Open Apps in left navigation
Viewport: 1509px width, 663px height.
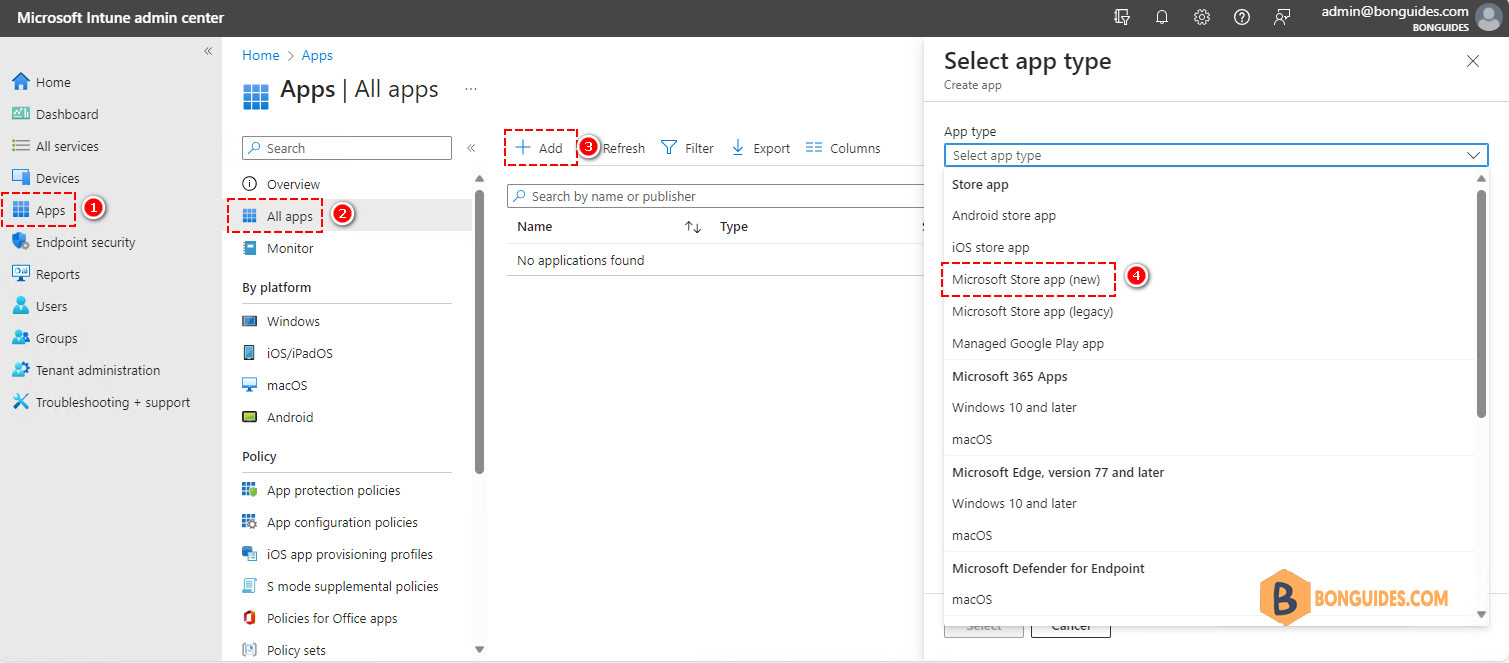(x=50, y=210)
